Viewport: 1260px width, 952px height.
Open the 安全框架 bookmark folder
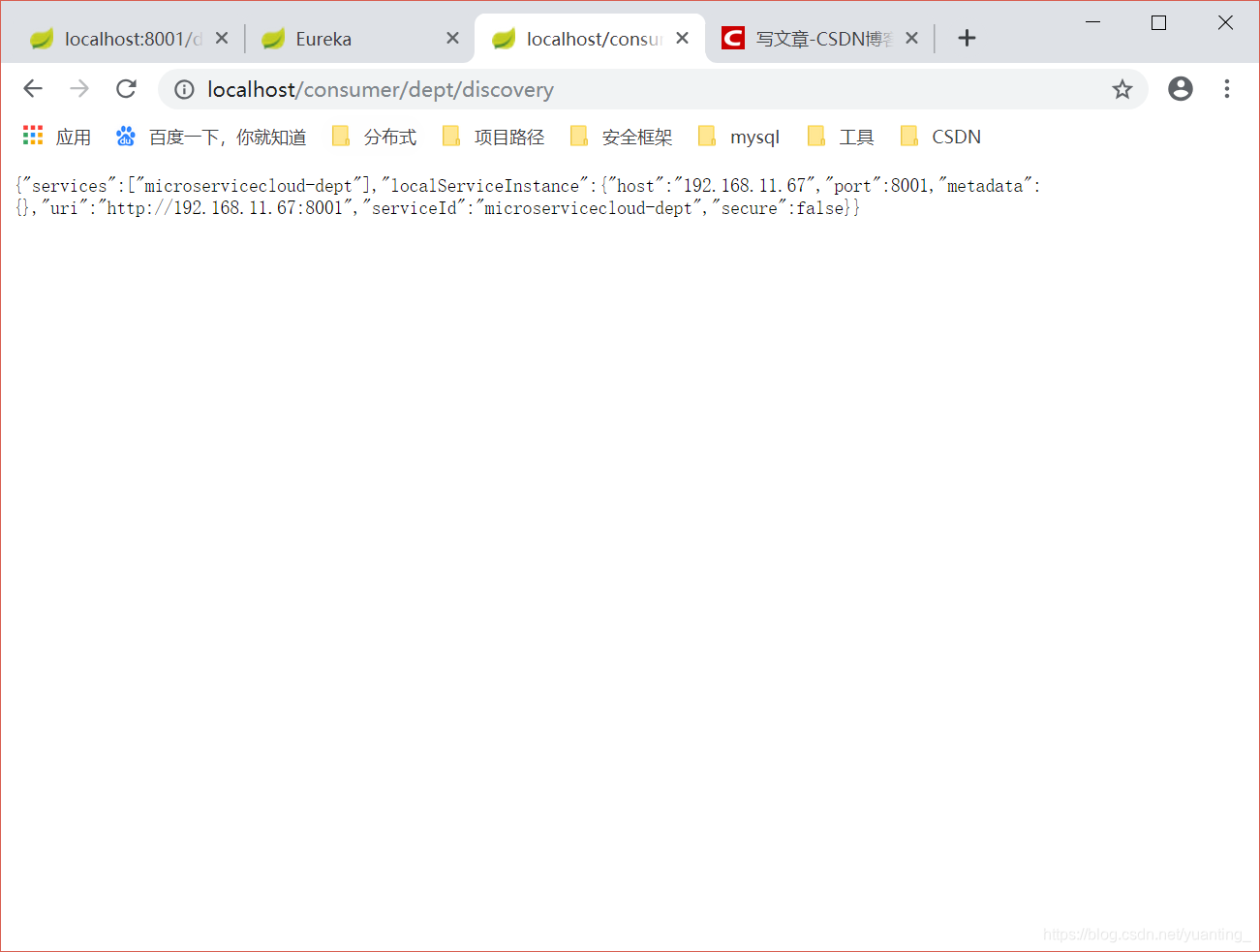[x=621, y=137]
